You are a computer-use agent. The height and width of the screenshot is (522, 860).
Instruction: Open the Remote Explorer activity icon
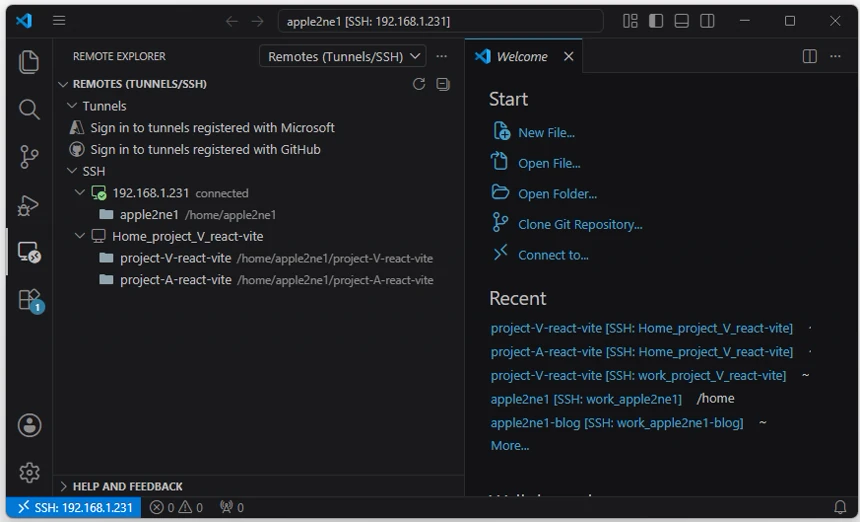29,252
